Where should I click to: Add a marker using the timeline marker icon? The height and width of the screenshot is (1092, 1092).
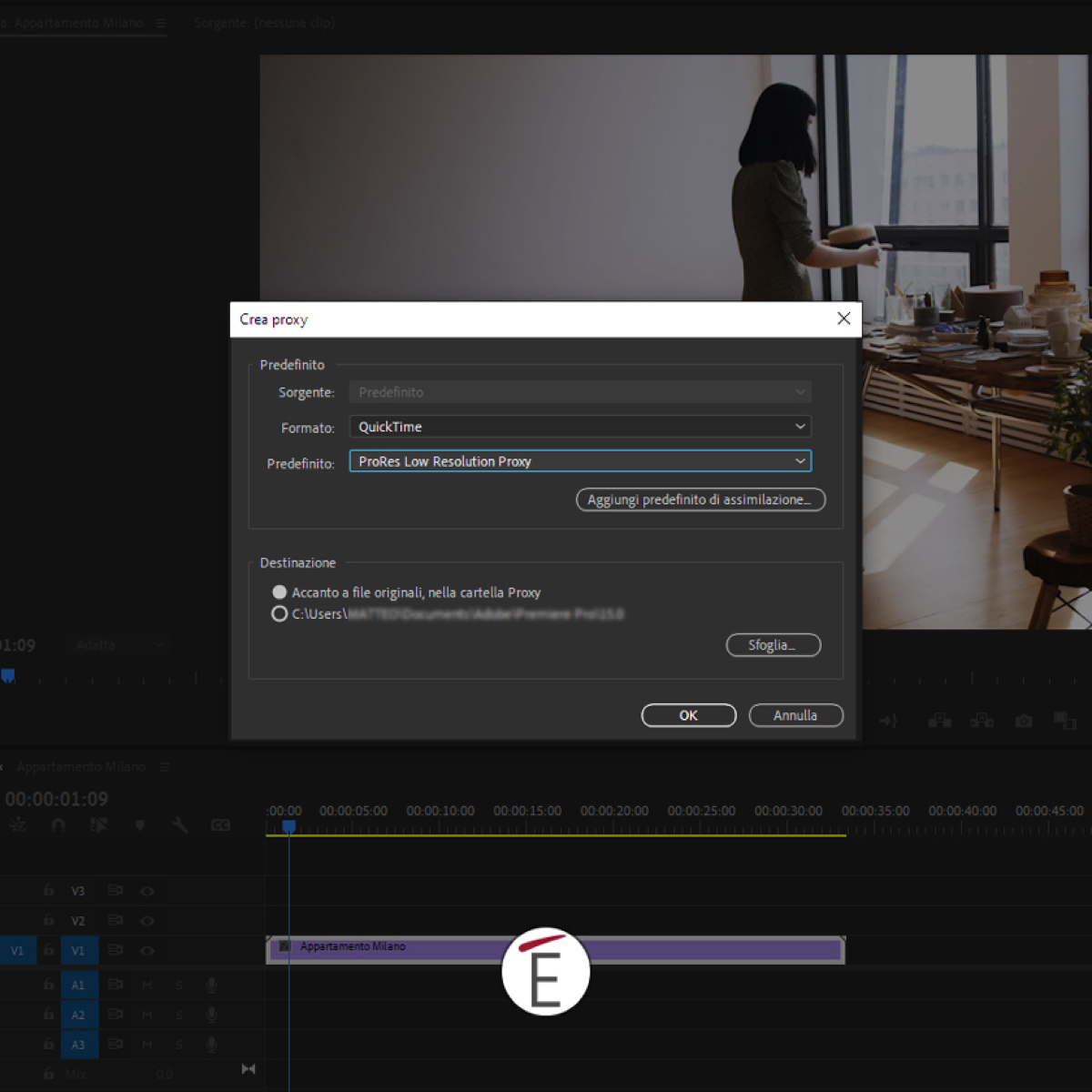pos(140,825)
